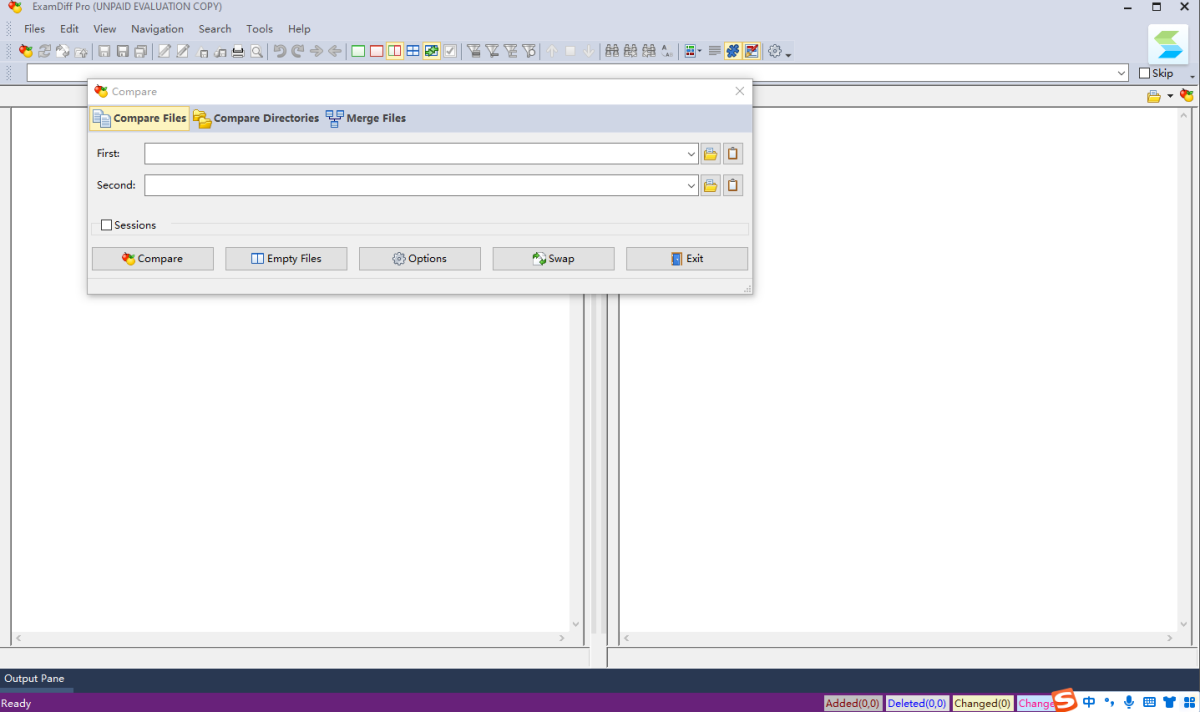Click the Save All stacked-disks icon
The height and width of the screenshot is (712, 1200).
point(141,51)
